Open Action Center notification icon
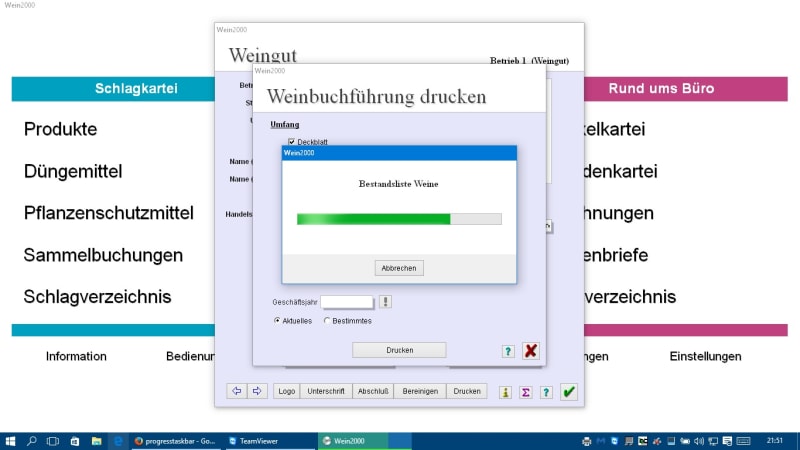800x450 pixels. (x=728, y=441)
